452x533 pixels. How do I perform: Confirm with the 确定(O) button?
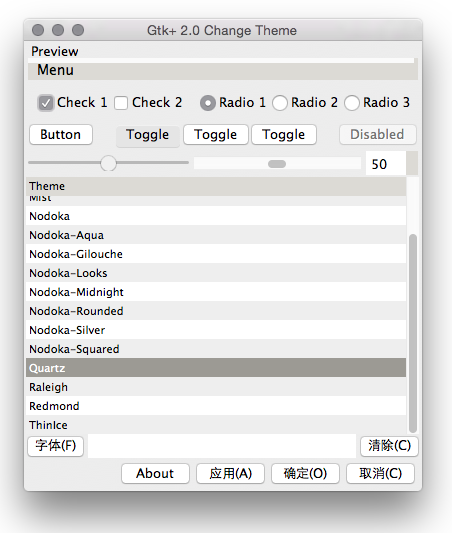pyautogui.click(x=306, y=474)
